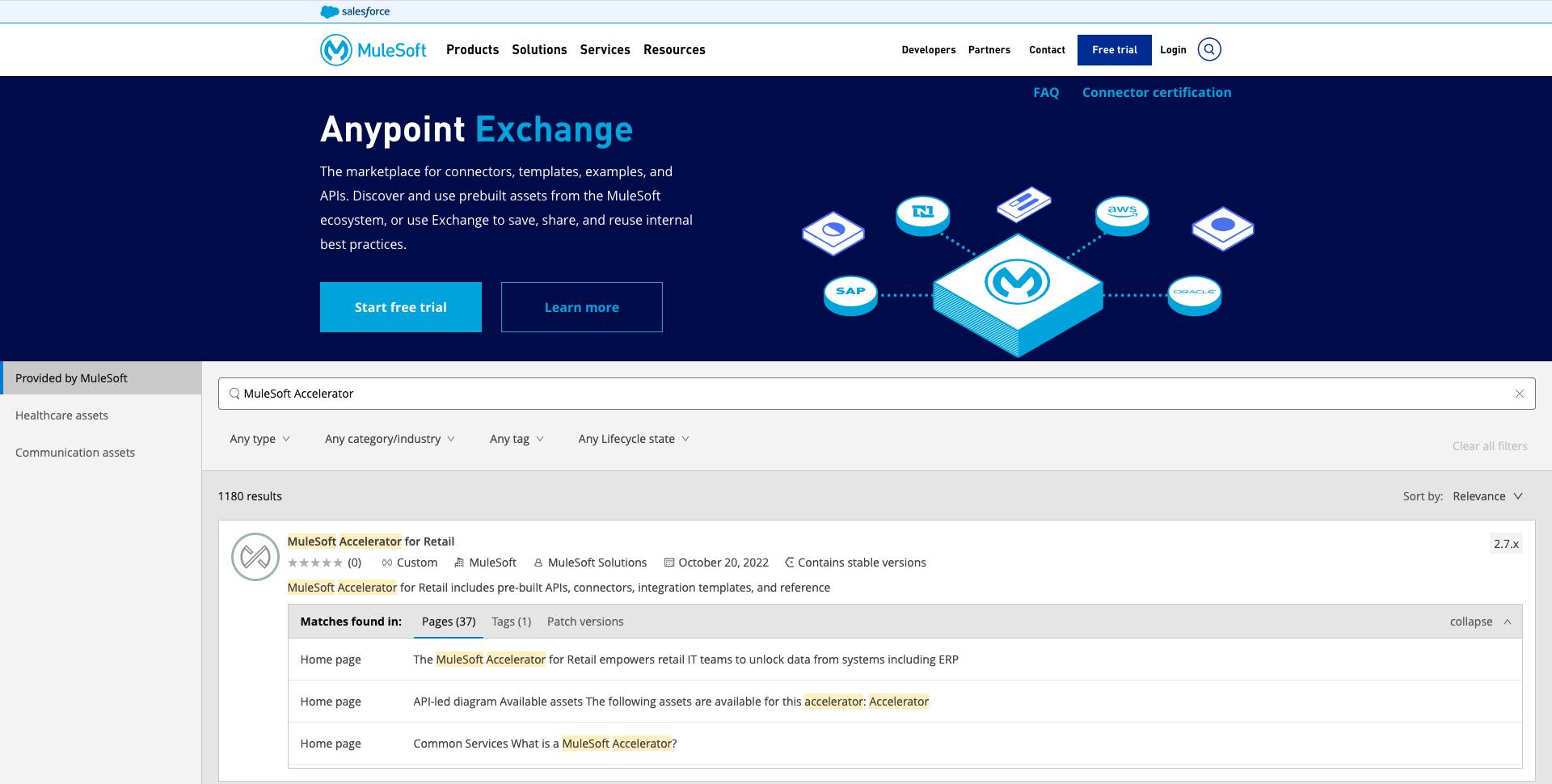Clear the search field with X icon
1552x784 pixels.
tap(1520, 394)
